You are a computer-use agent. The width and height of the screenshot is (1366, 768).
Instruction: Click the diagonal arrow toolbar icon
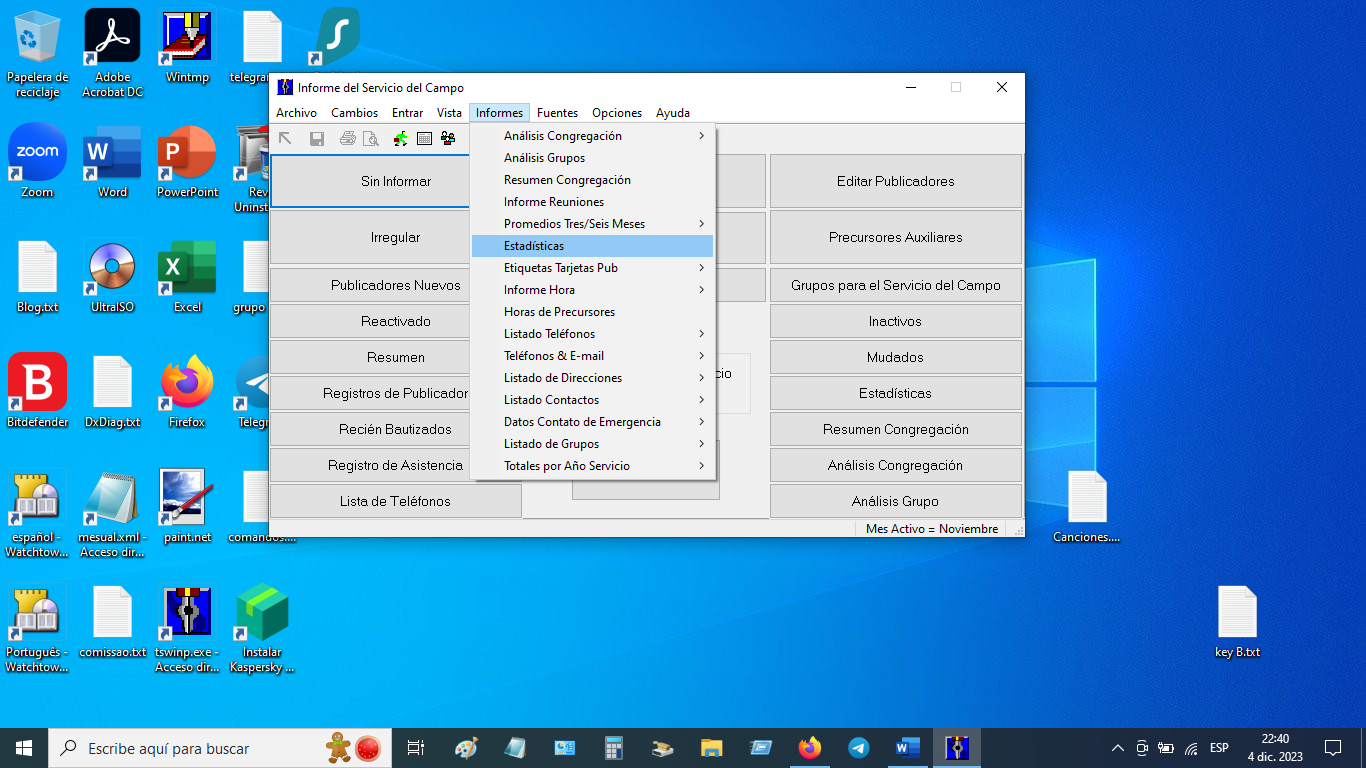coord(285,139)
